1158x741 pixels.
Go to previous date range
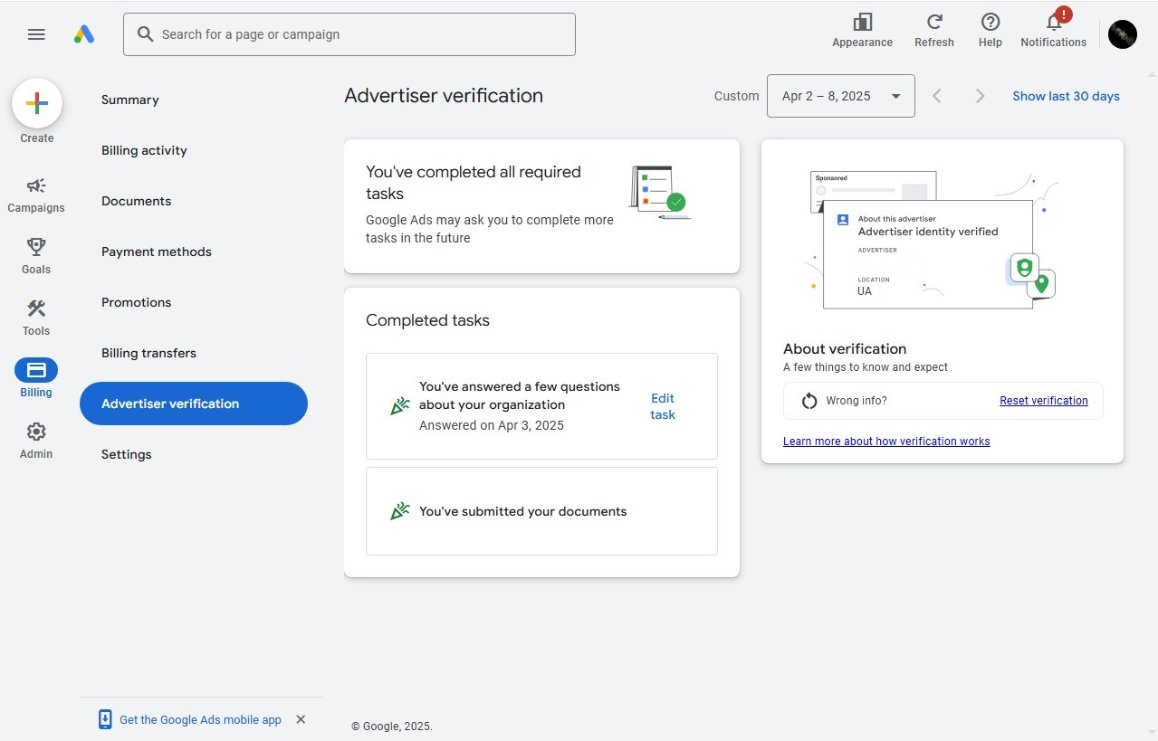pyautogui.click(x=936, y=96)
